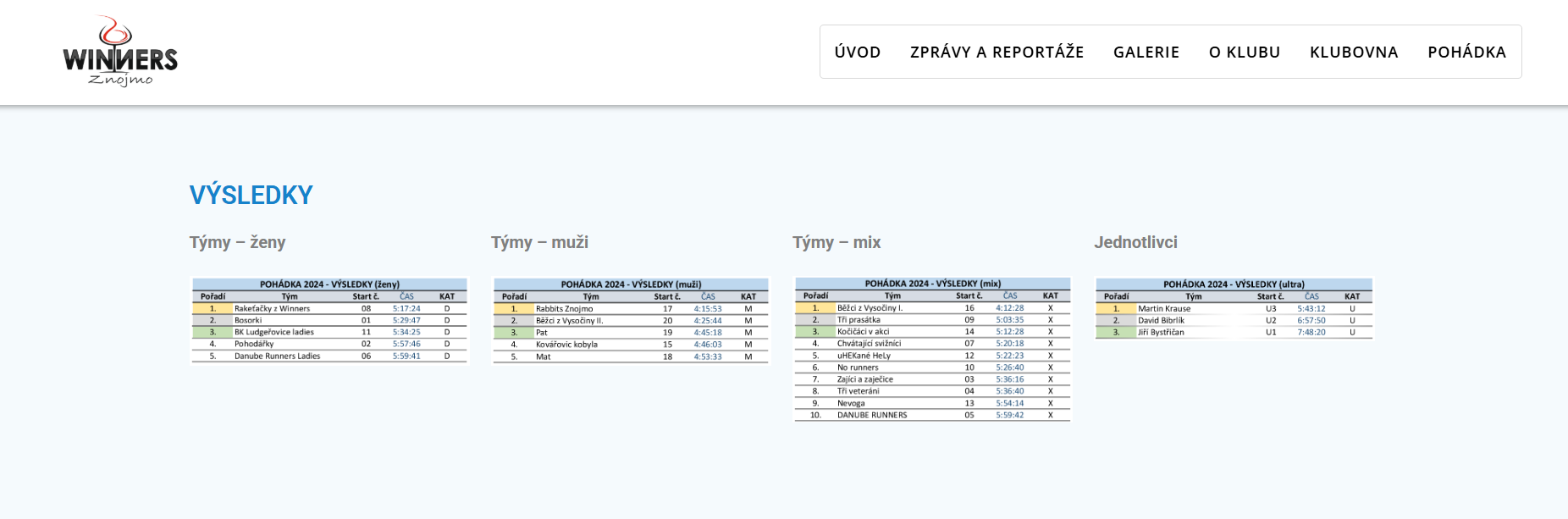The width and height of the screenshot is (1568, 519).
Task: Click the VÝSLEDKY heading
Action: pos(251,196)
